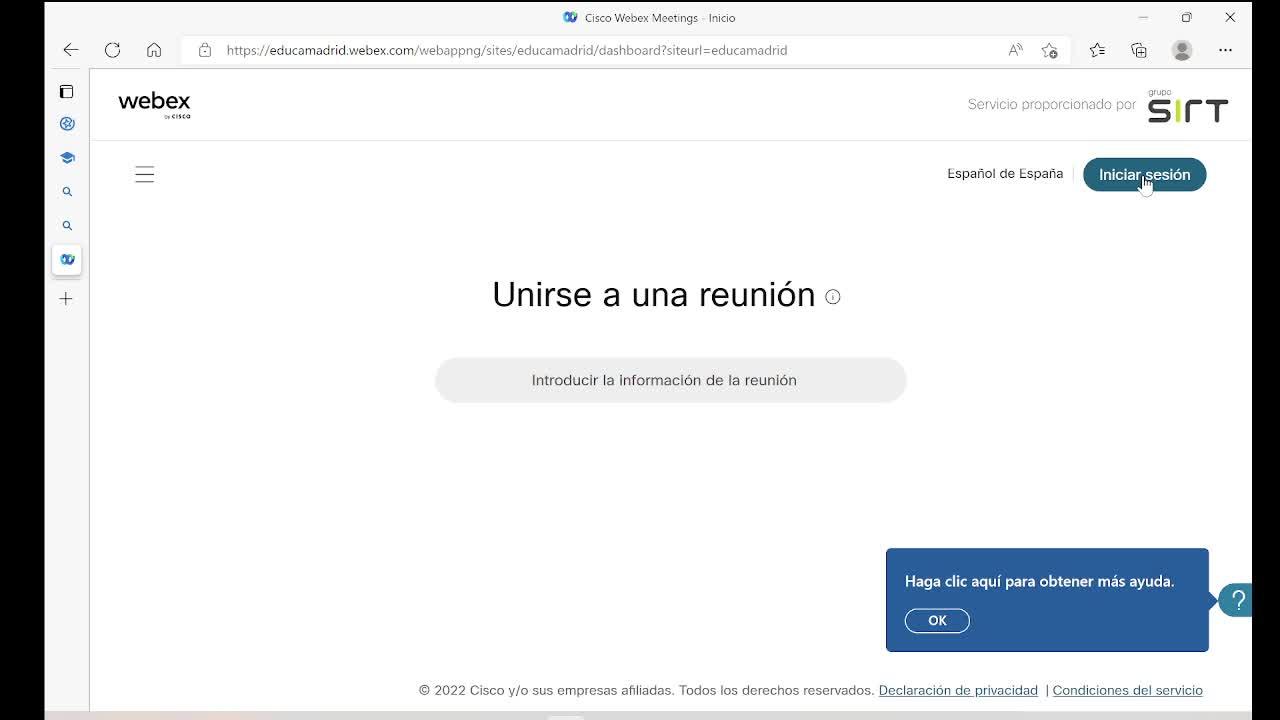This screenshot has width=1280, height=720.
Task: Switch to the star-badge tab in the sidebar
Action: [x=67, y=124]
